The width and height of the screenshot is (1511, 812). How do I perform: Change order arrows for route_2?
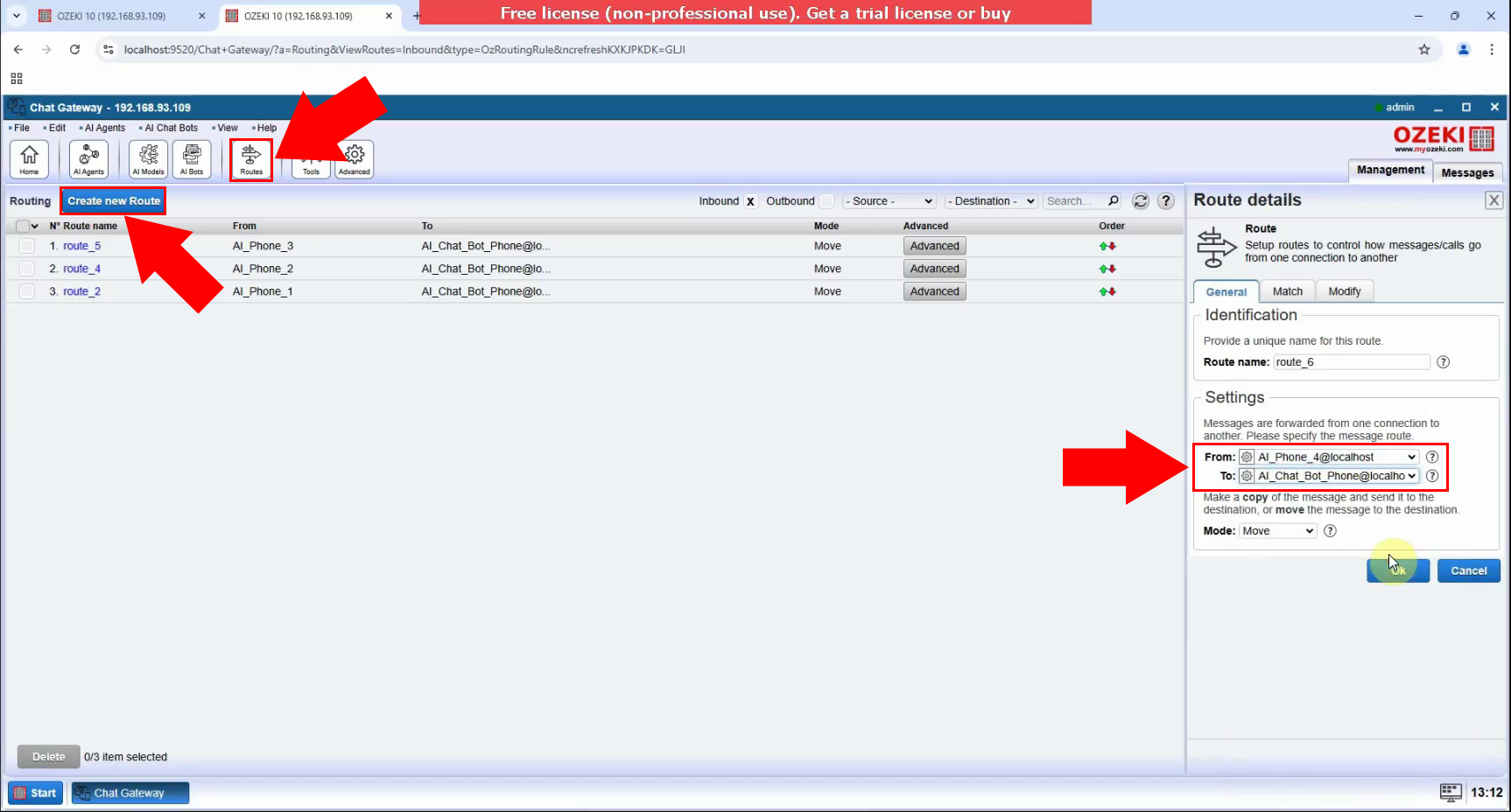point(1107,291)
